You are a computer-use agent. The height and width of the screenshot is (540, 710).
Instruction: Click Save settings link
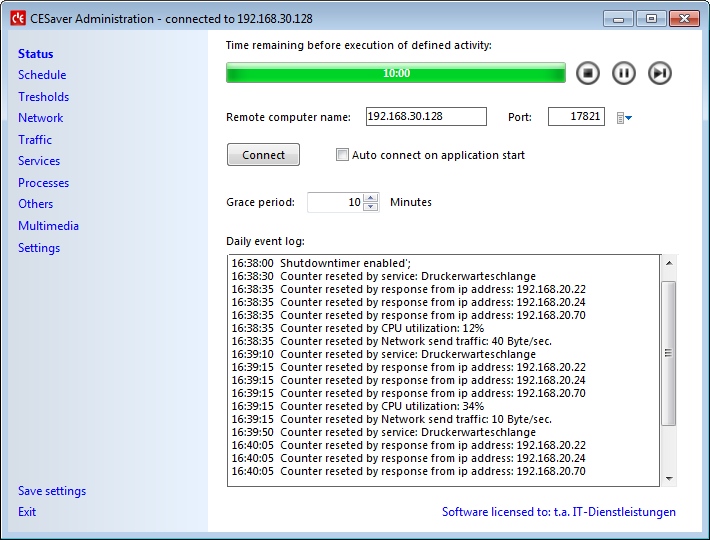coord(52,491)
